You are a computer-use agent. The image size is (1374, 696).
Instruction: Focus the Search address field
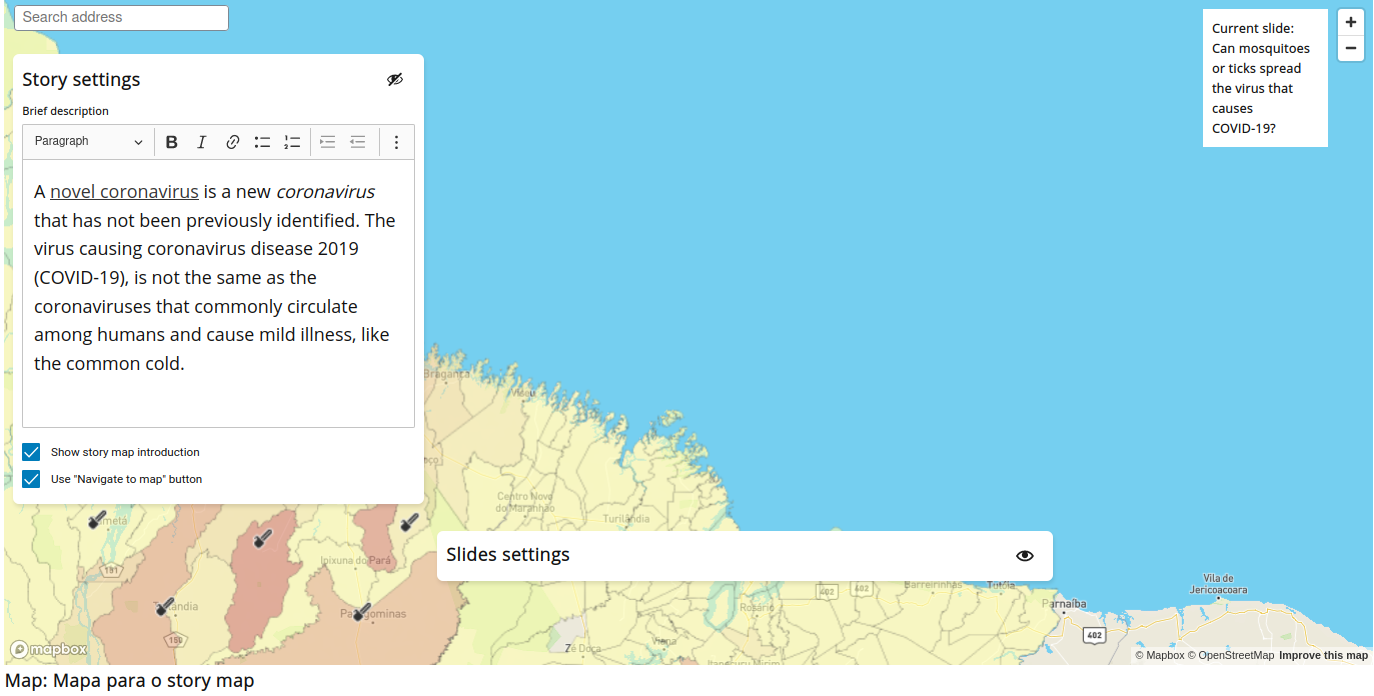coord(121,17)
